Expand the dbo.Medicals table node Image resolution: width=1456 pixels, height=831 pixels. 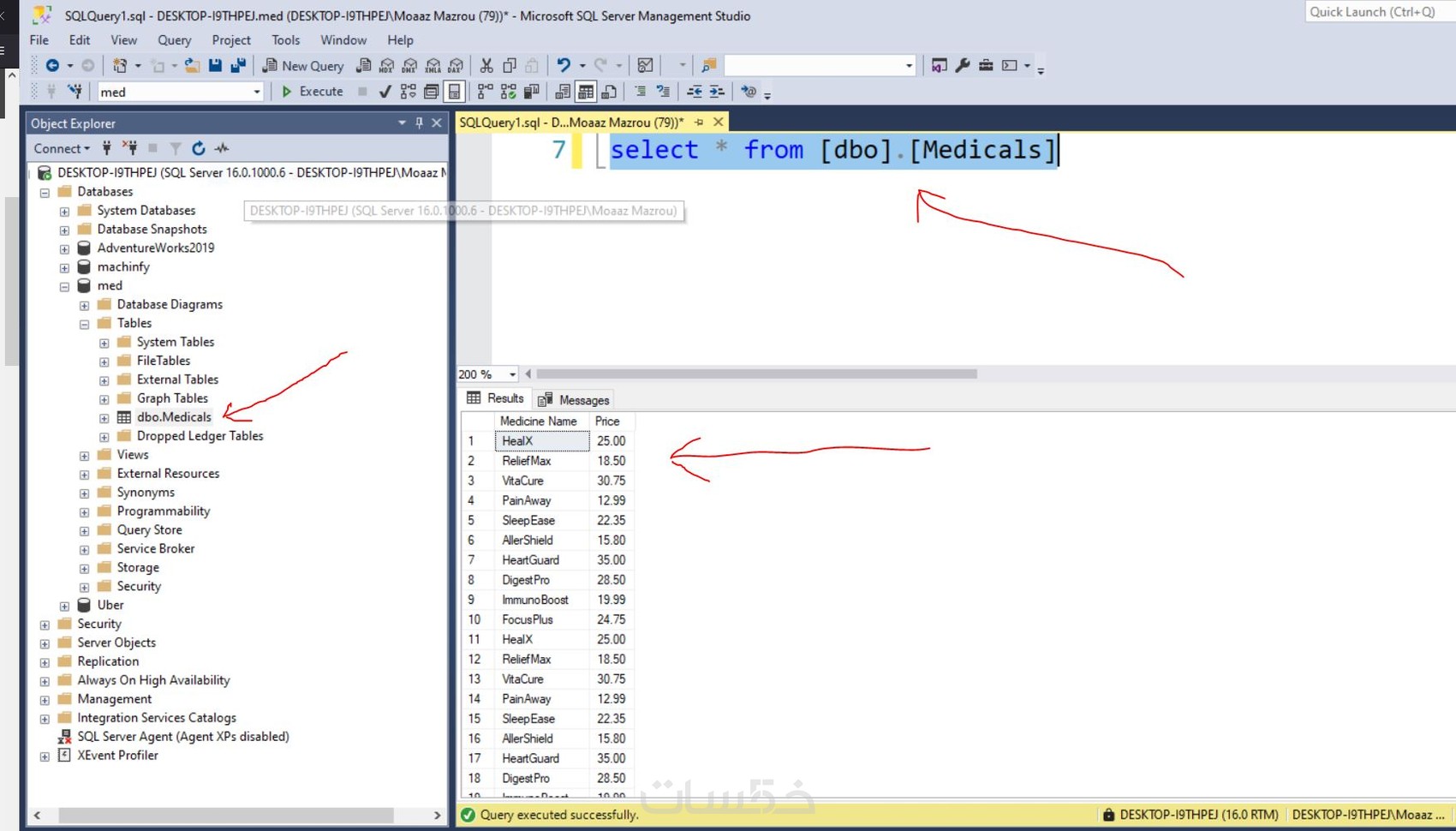104,418
